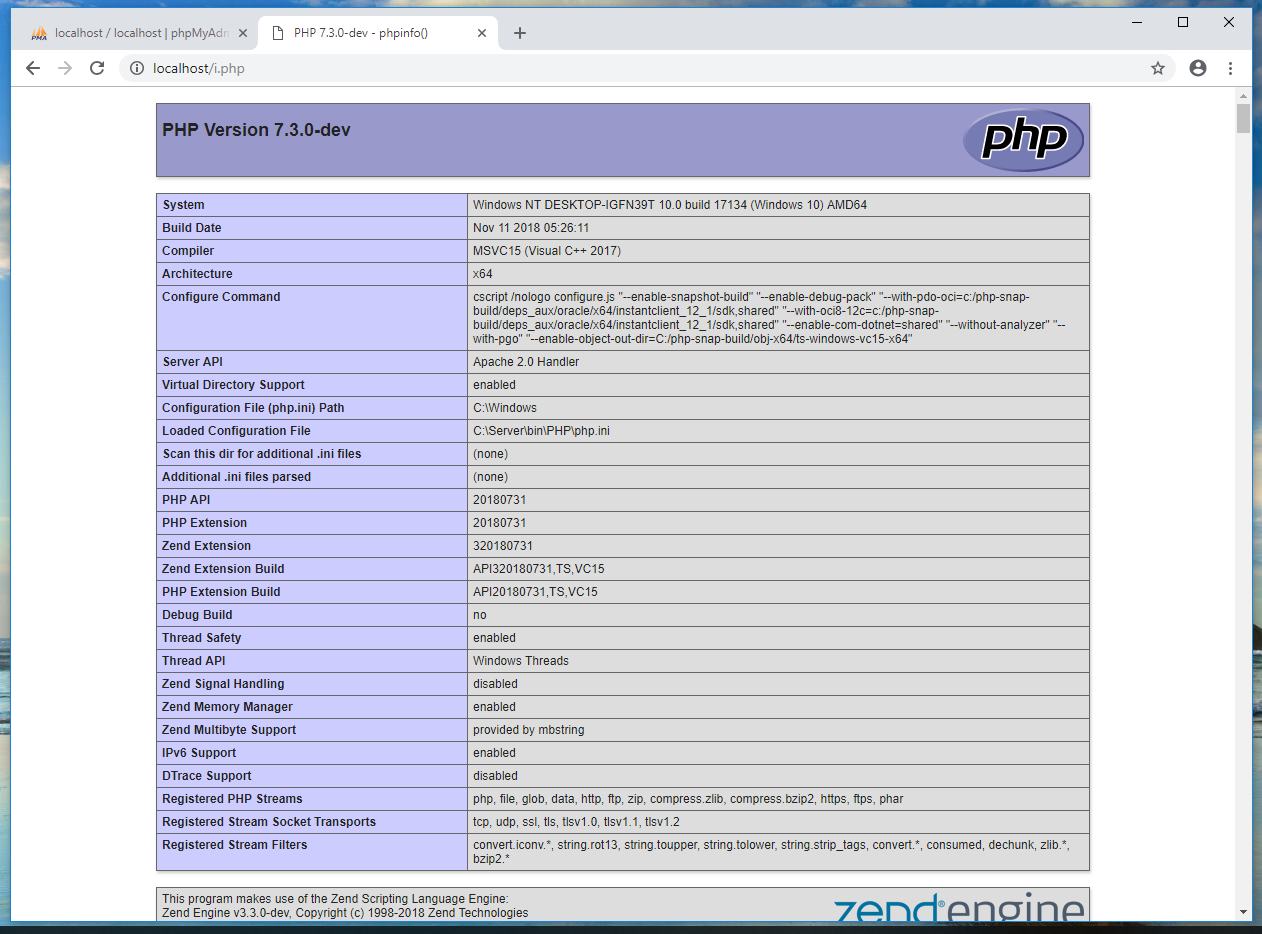The image size is (1262, 934).
Task: Click the PHP logo in header
Action: (x=1022, y=140)
